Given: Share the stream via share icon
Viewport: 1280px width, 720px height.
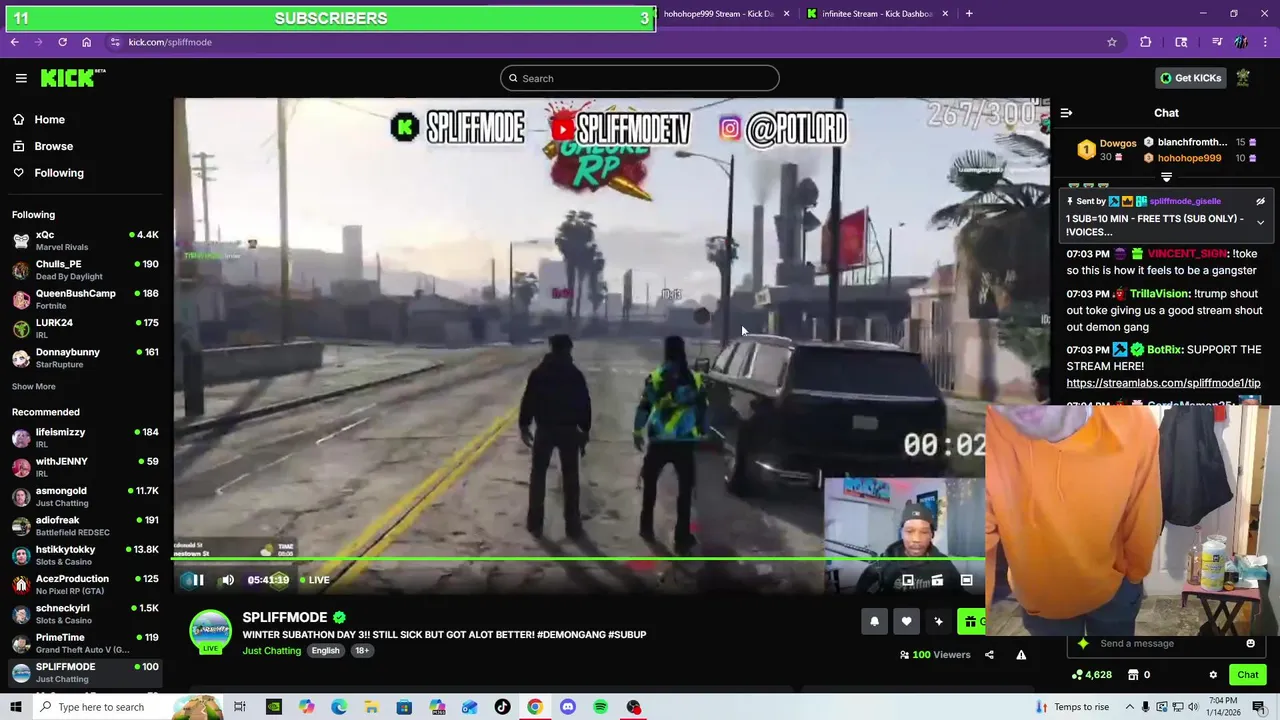Looking at the screenshot, I should pyautogui.click(x=989, y=655).
